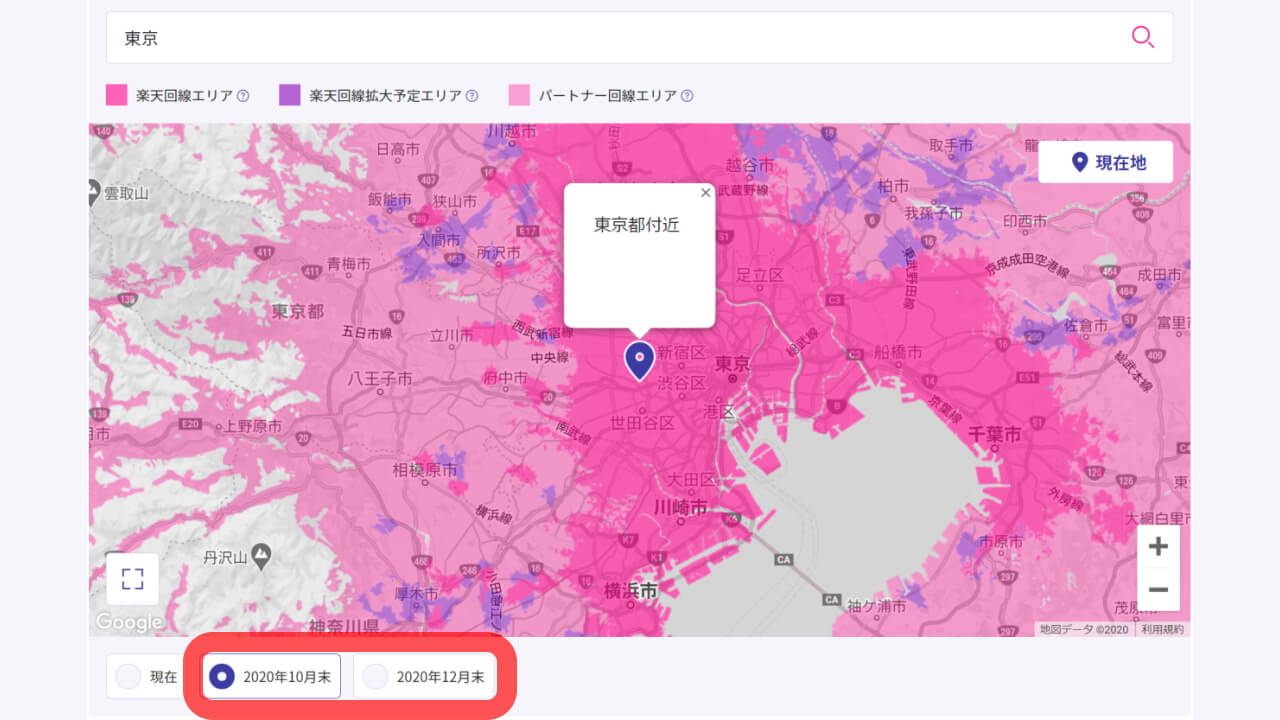This screenshot has width=1280, height=720.
Task: Close the 東京都付近 info popup
Action: tap(705, 193)
